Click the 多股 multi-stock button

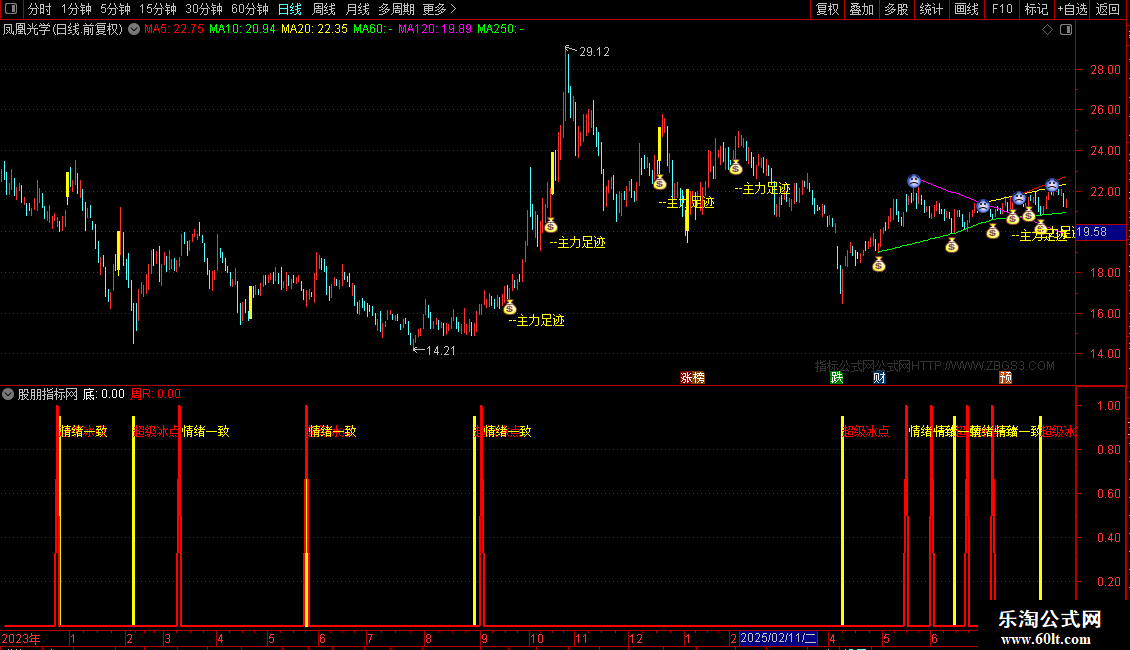tap(896, 9)
